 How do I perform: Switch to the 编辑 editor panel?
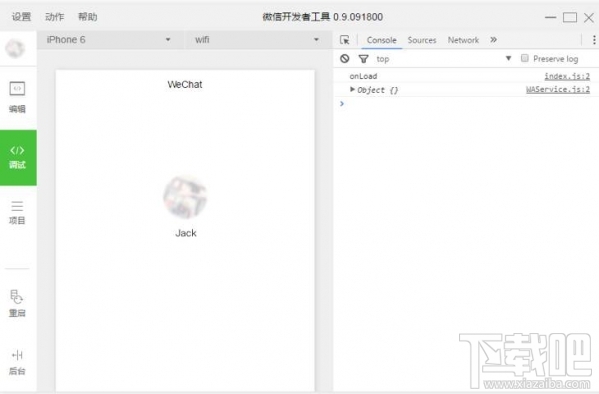(x=17, y=97)
